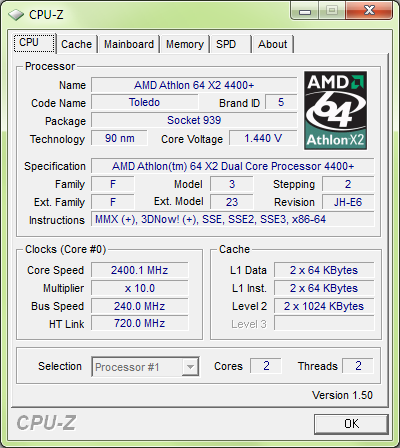Click the HT Link value 720.0 MHz
The image size is (400, 448).
pyautogui.click(x=140, y=323)
